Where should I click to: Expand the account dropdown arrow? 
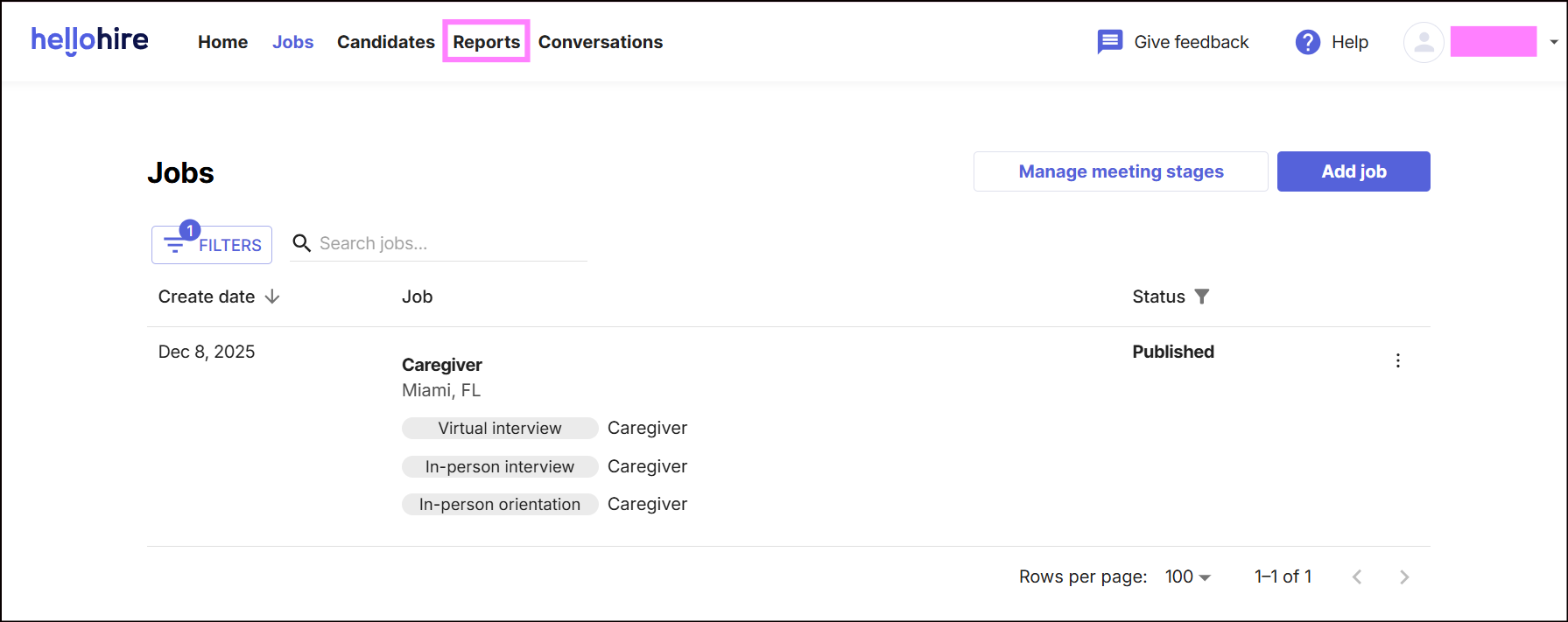1554,42
